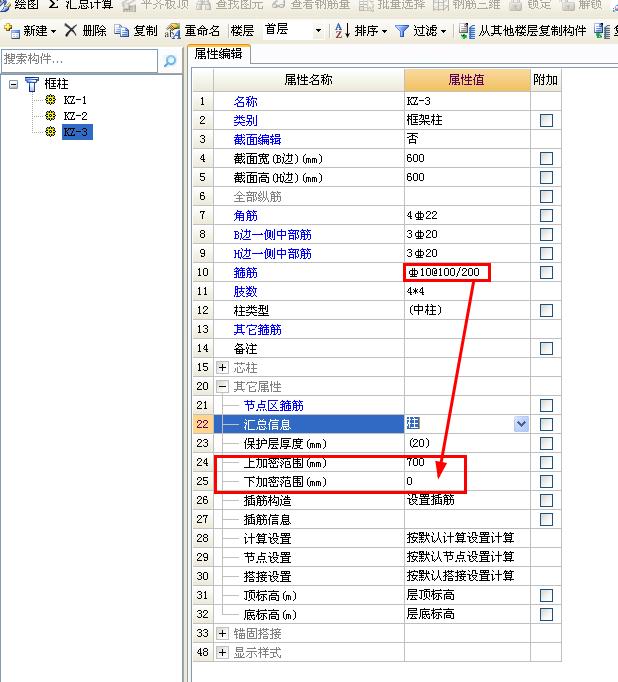This screenshot has height=682, width=618.
Task: Tick the 截面宽 (B边) row checkbox
Action: (546, 158)
